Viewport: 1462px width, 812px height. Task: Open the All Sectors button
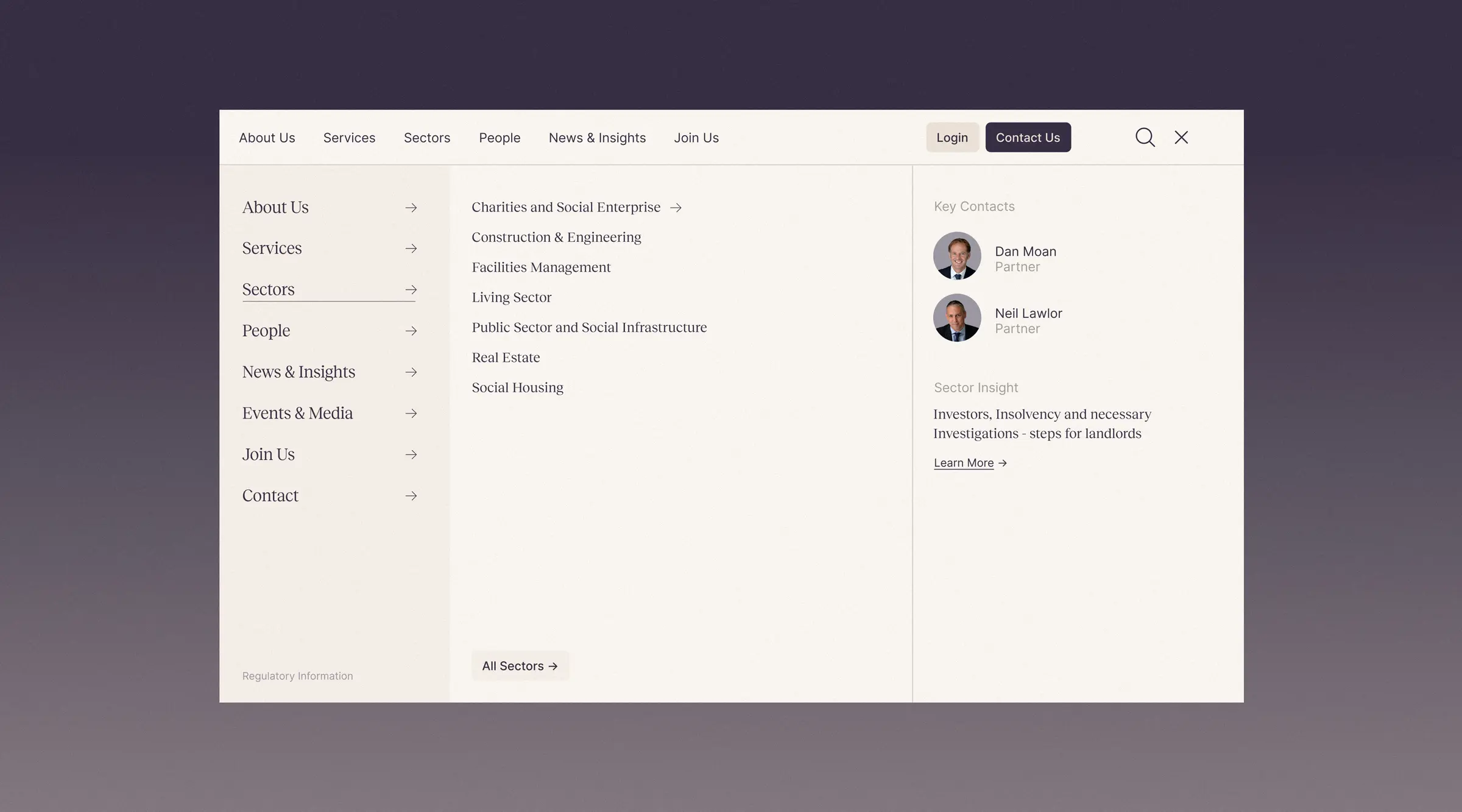[520, 666]
